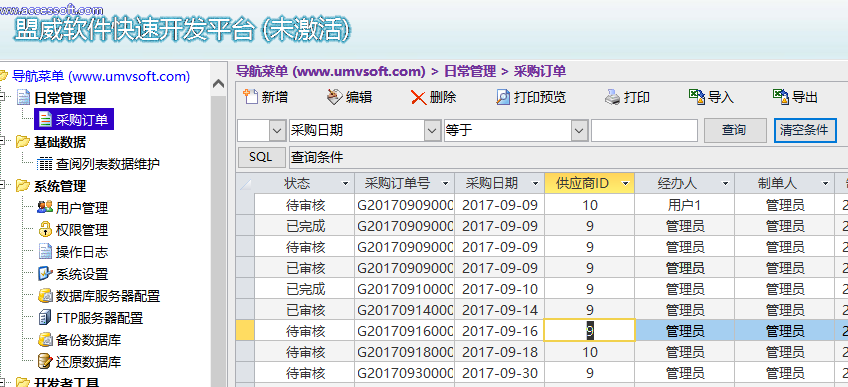
Task: Select row header of the 2017-09-16 order
Action: pos(245,331)
